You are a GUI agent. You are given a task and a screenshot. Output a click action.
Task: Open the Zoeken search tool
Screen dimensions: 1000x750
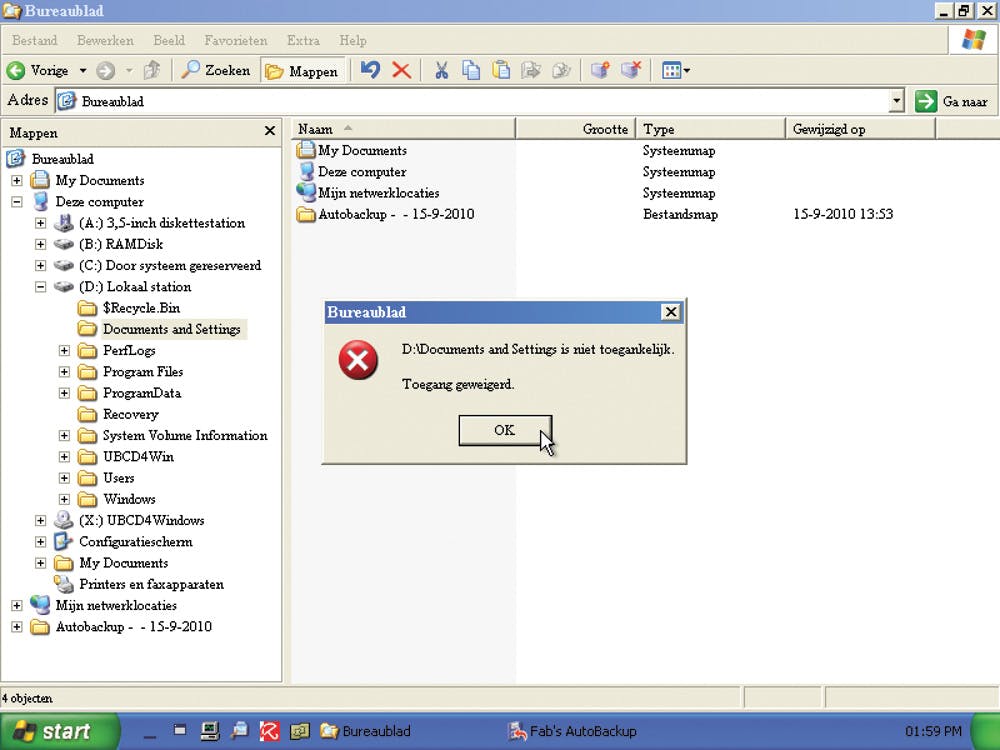[x=216, y=70]
